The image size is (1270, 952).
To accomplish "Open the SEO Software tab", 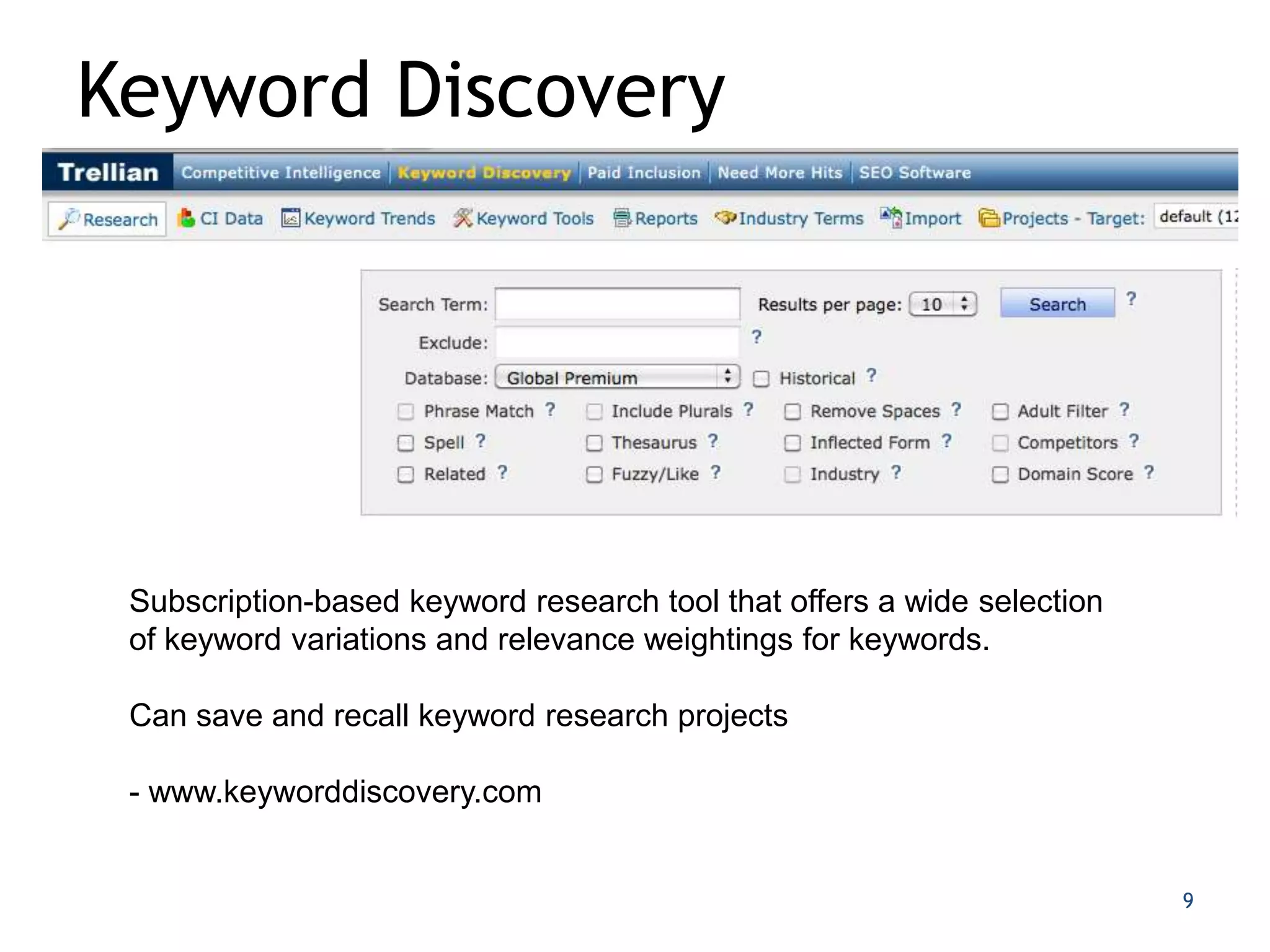I will (x=915, y=172).
